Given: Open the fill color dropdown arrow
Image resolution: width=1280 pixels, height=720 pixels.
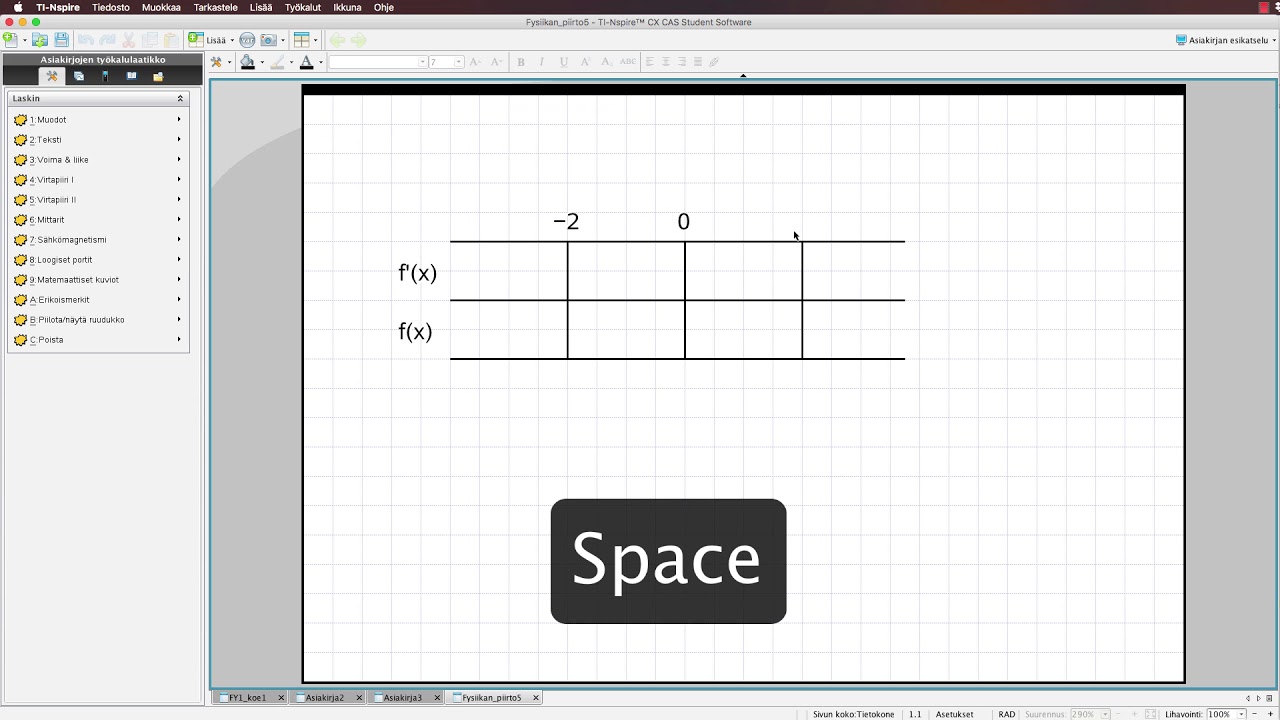Looking at the screenshot, I should coord(262,63).
